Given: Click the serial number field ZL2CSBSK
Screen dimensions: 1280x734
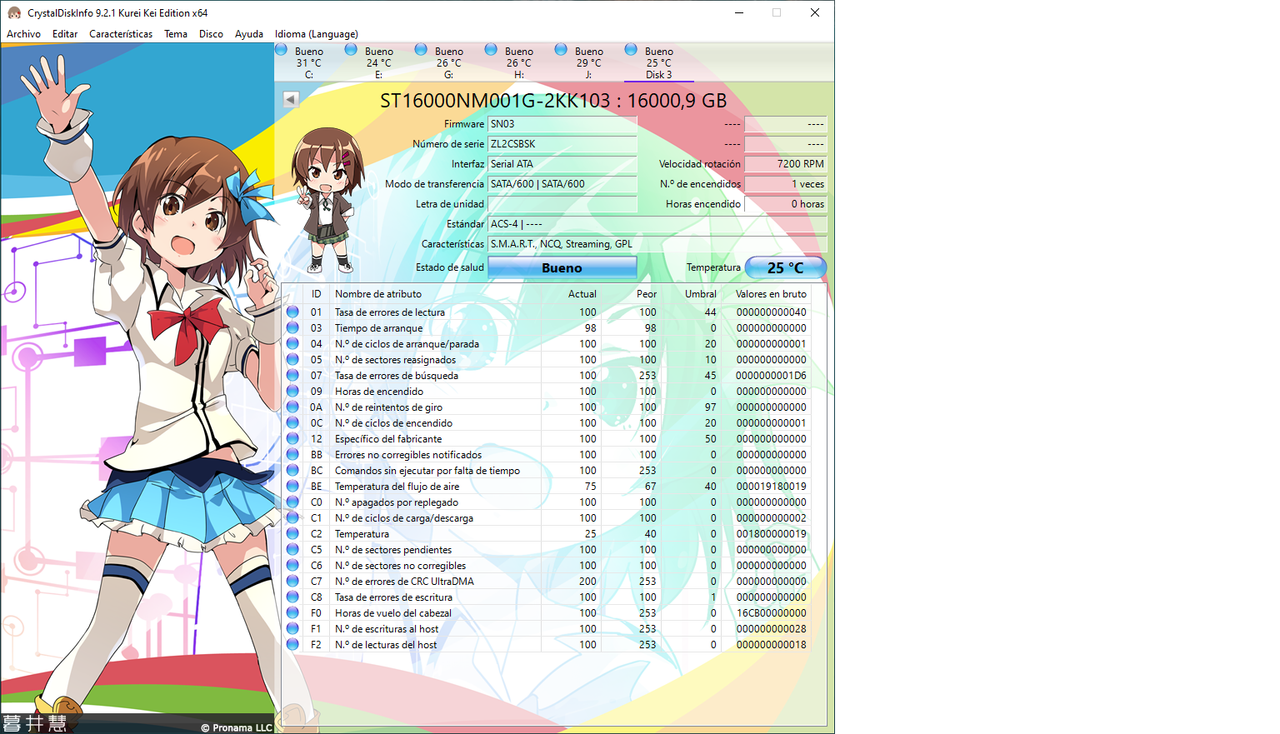Looking at the screenshot, I should pyautogui.click(x=562, y=144).
